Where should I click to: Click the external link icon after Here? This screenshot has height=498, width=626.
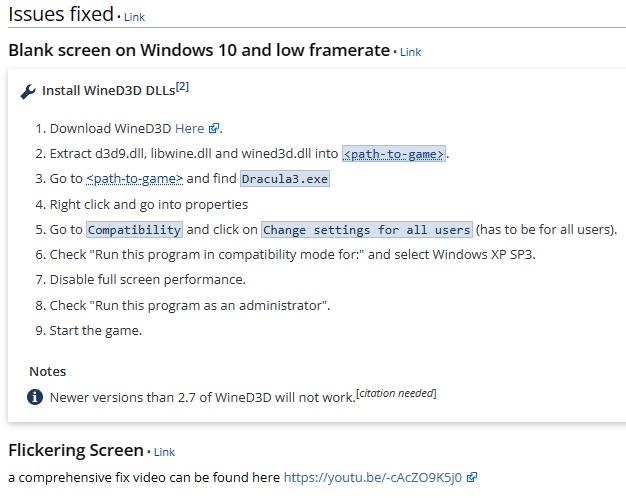[214, 128]
